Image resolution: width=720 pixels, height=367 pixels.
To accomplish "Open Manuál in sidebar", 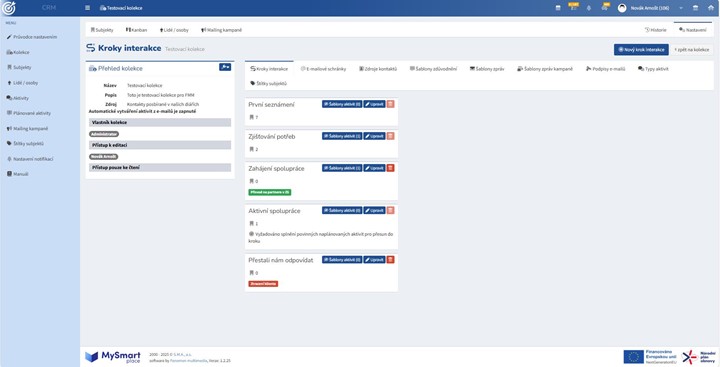I will coord(17,174).
